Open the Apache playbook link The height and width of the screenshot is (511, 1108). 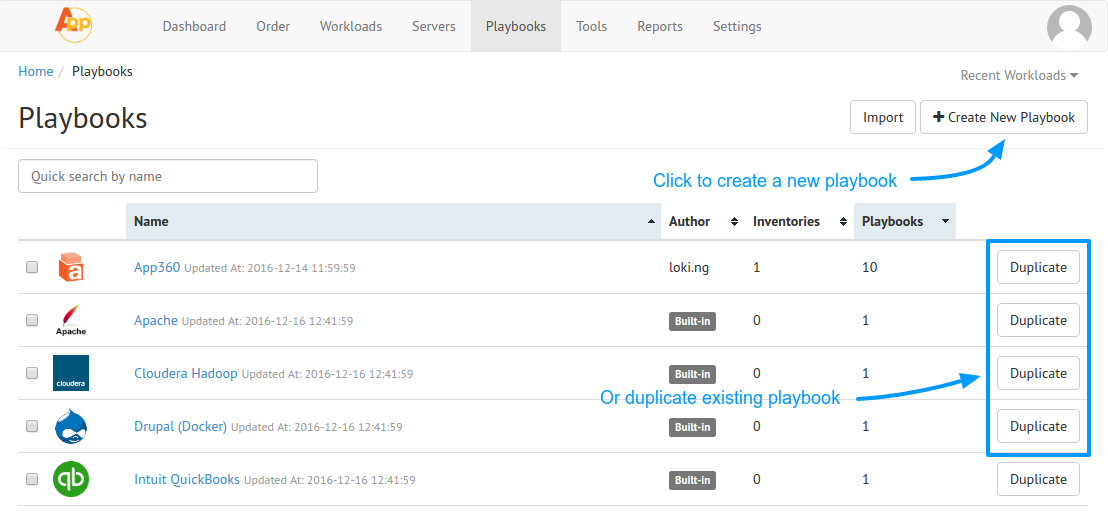pyautogui.click(x=156, y=320)
